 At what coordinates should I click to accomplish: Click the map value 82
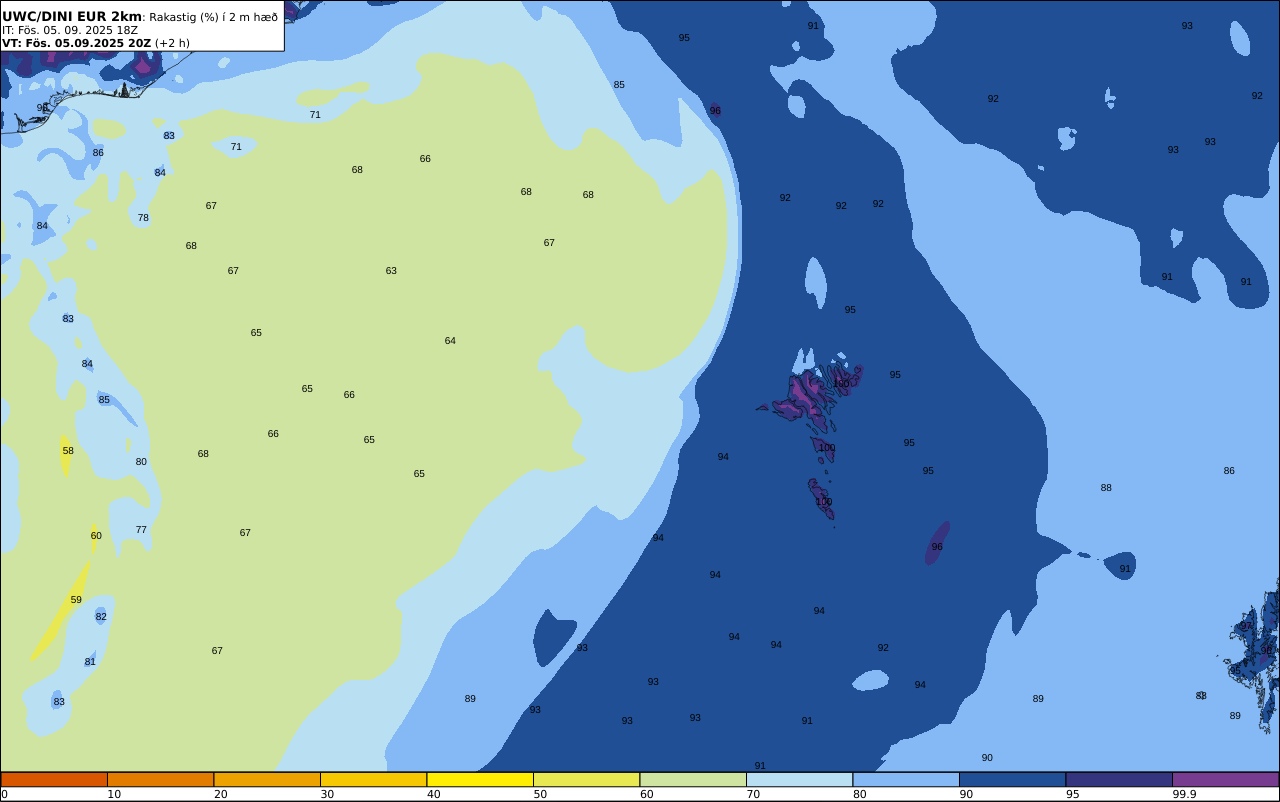101,617
